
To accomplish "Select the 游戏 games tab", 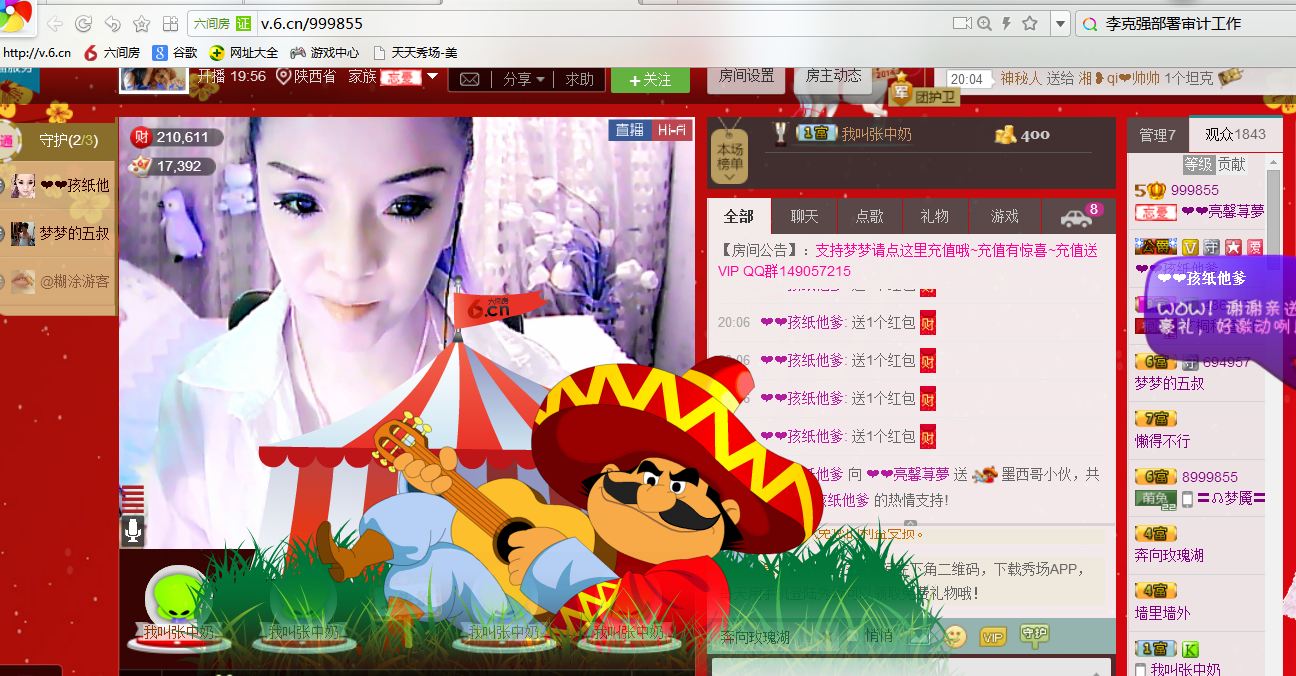I will pos(1005,216).
